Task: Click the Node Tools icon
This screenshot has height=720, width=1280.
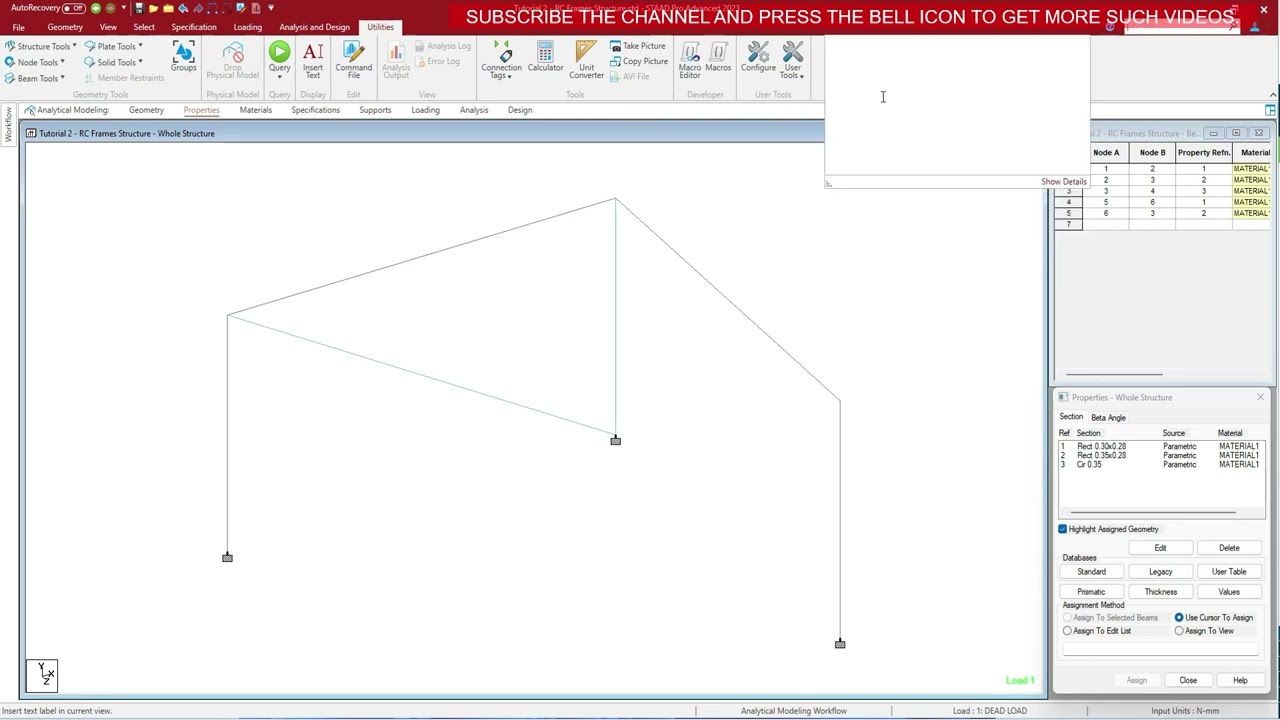Action: point(10,62)
